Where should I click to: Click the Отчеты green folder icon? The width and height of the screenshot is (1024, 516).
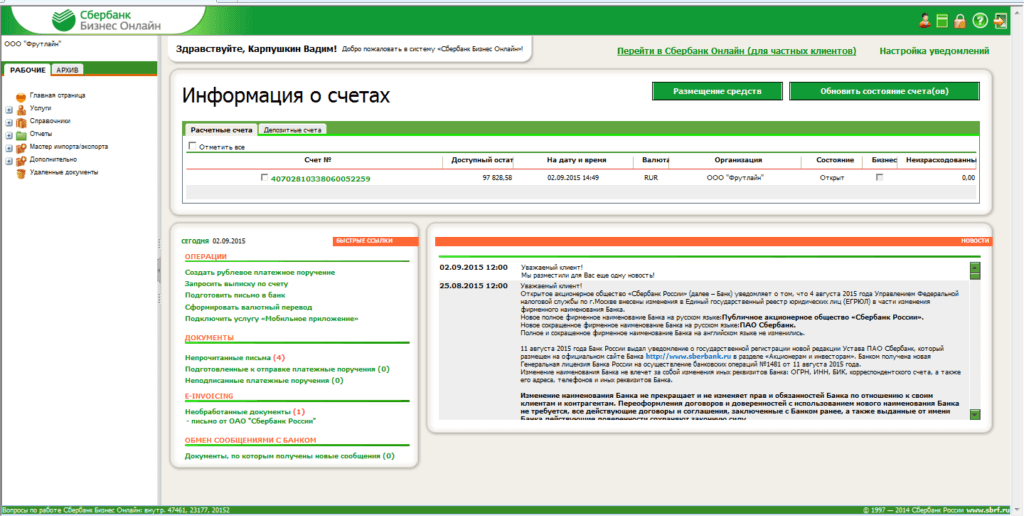[21, 134]
